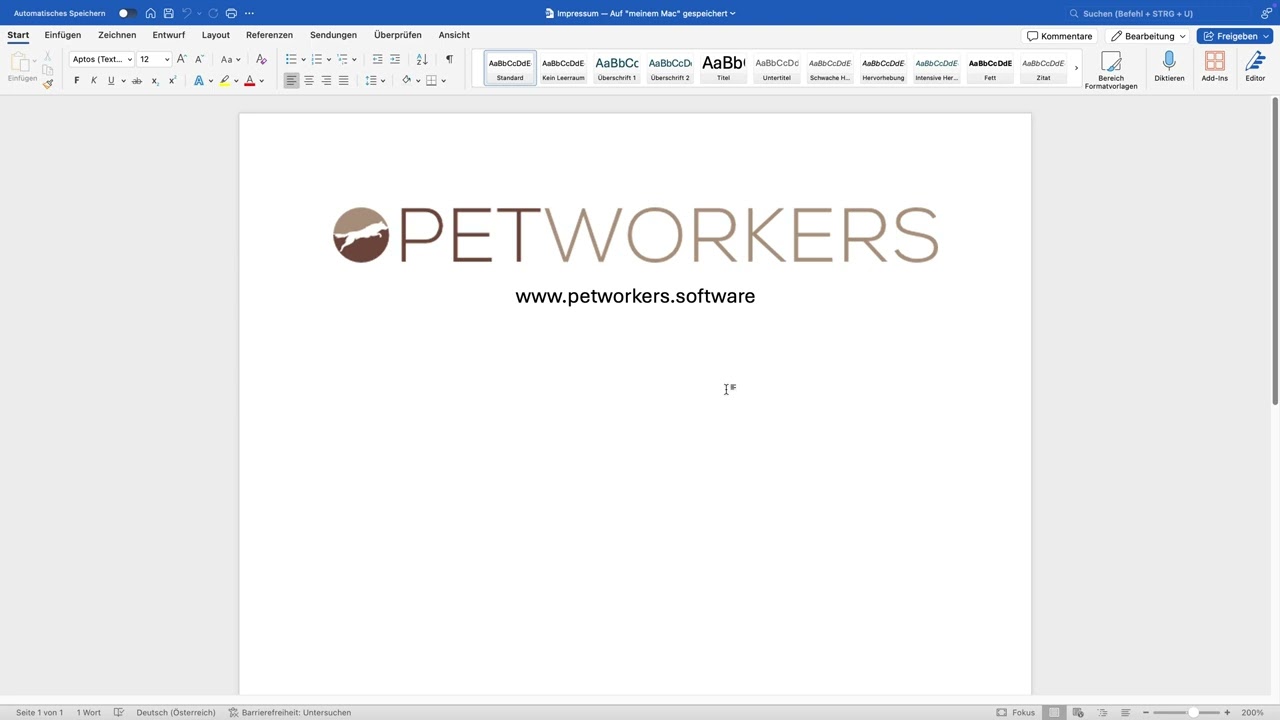The height and width of the screenshot is (720, 1280).
Task: Sort the selected text
Action: [422, 59]
